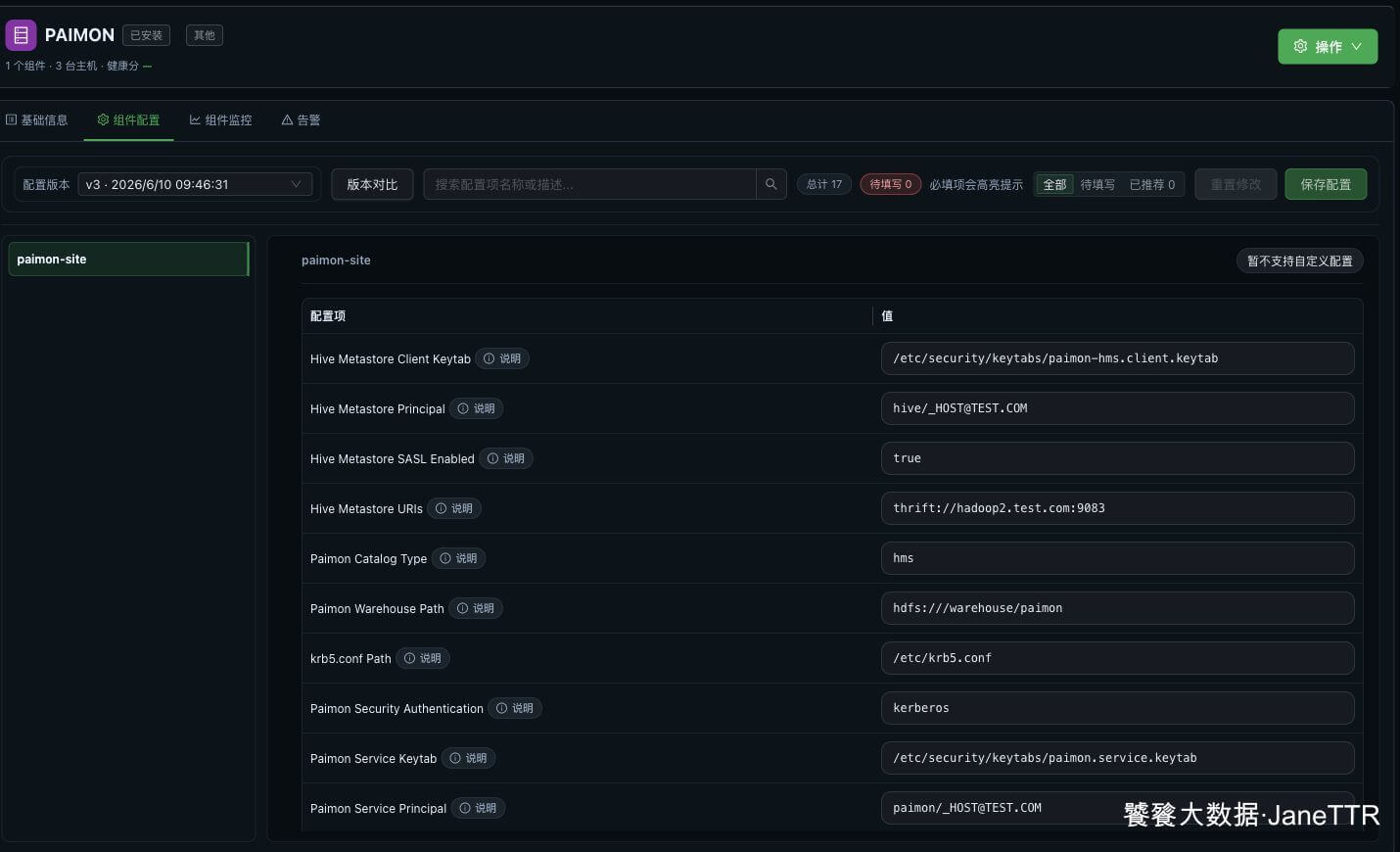Click the Paimon Warehouse Path label

(x=377, y=609)
